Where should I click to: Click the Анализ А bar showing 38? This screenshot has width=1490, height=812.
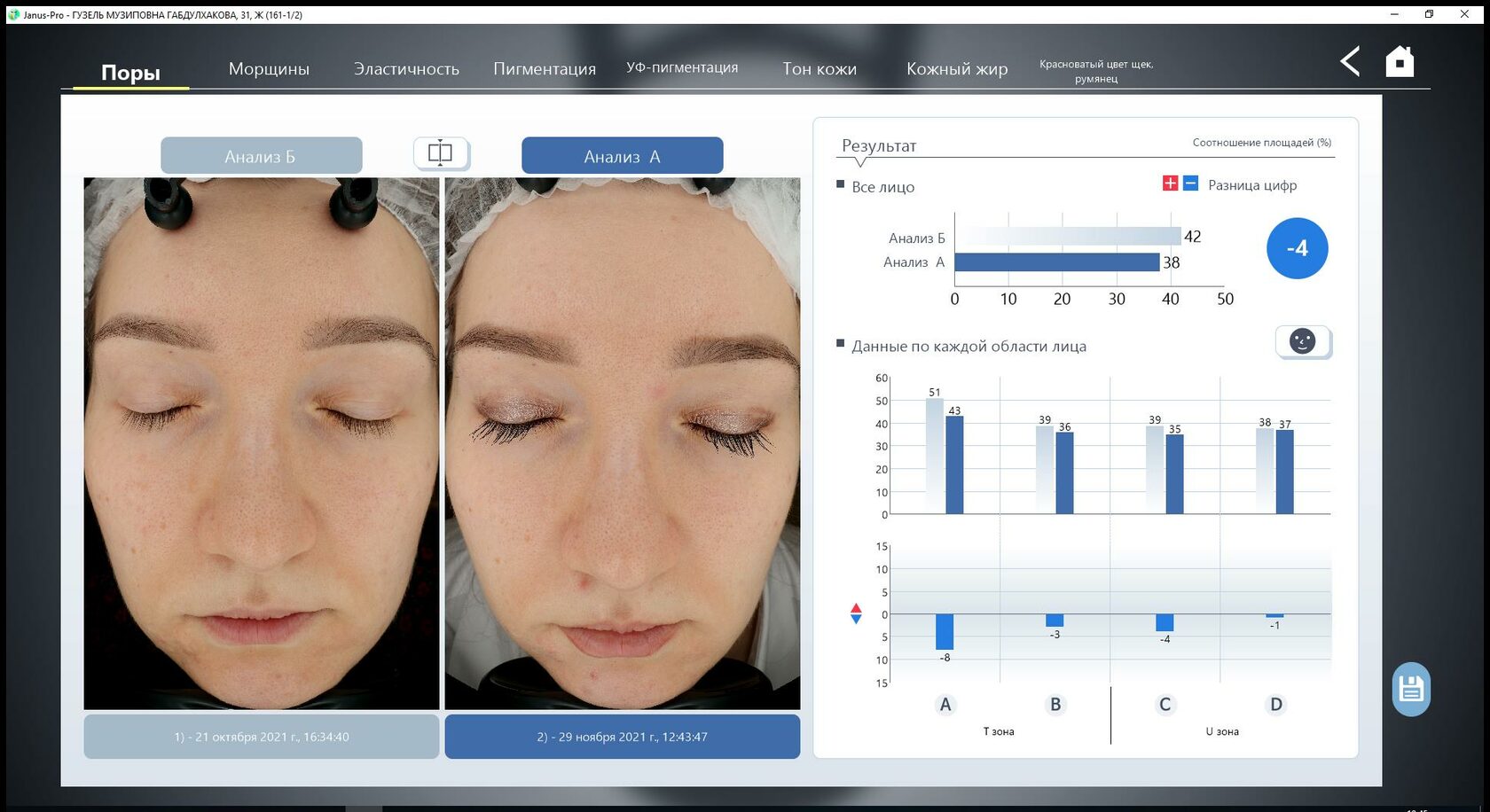point(1057,262)
